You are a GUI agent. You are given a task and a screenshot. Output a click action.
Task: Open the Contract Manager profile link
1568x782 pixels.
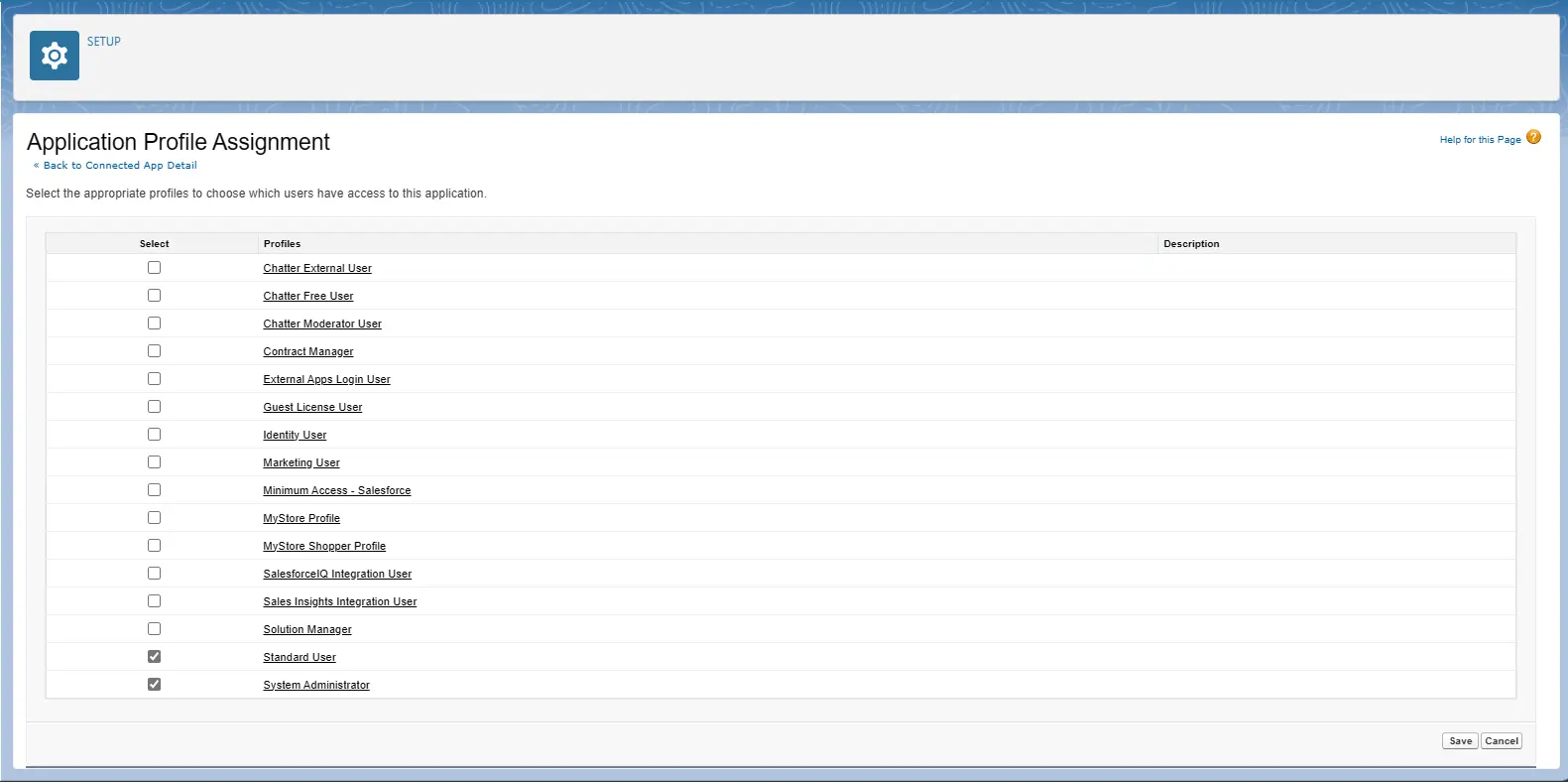point(308,351)
